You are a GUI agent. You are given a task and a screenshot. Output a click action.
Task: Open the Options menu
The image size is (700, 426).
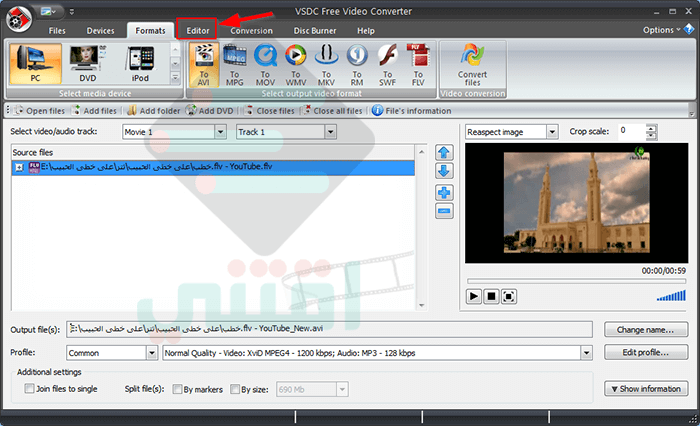[x=661, y=30]
